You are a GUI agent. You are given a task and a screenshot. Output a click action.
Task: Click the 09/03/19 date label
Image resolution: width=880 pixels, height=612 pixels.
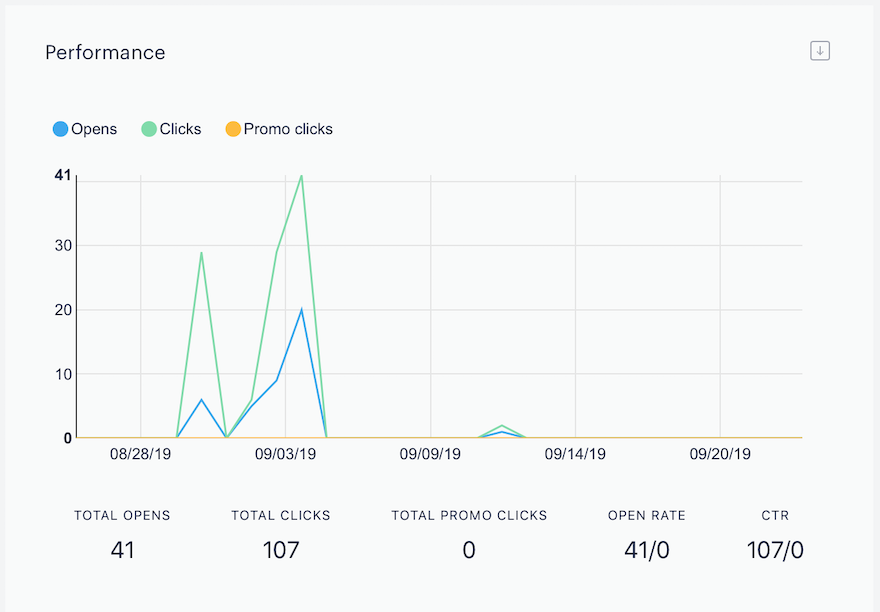[285, 454]
